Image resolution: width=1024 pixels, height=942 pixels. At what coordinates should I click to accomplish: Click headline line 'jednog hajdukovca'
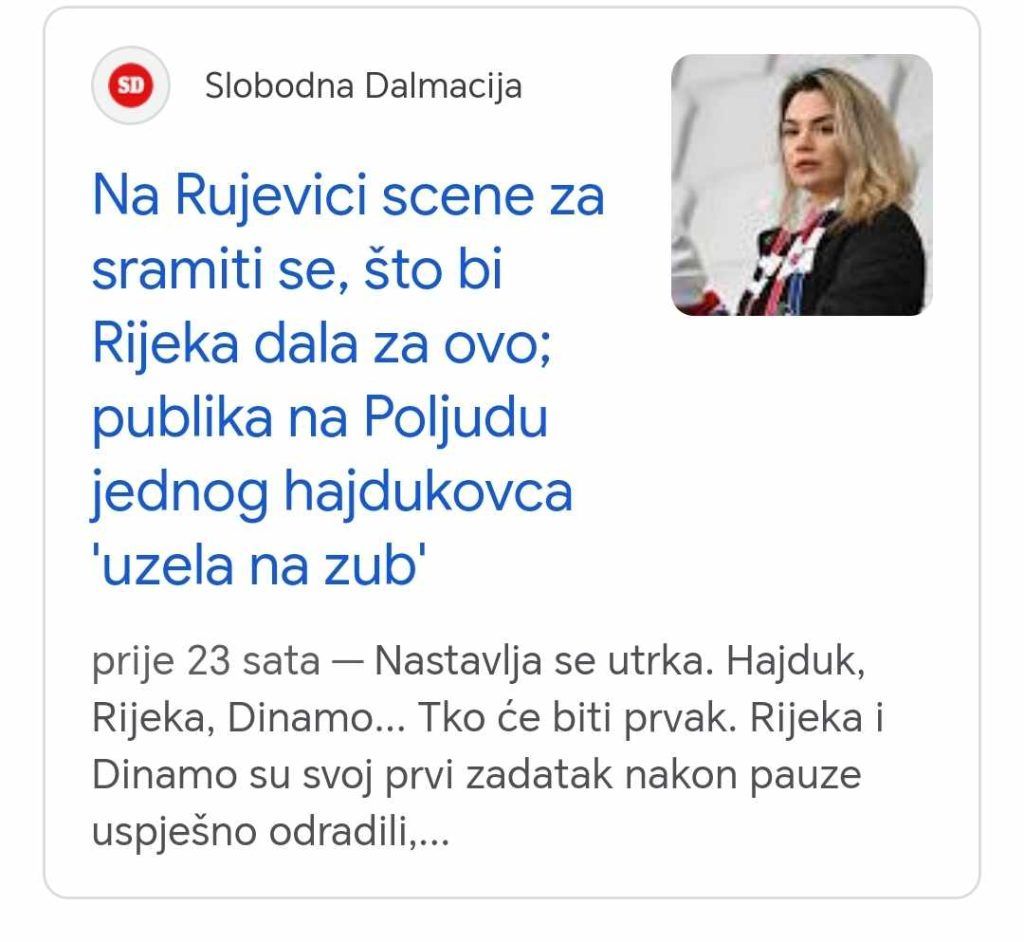click(332, 493)
